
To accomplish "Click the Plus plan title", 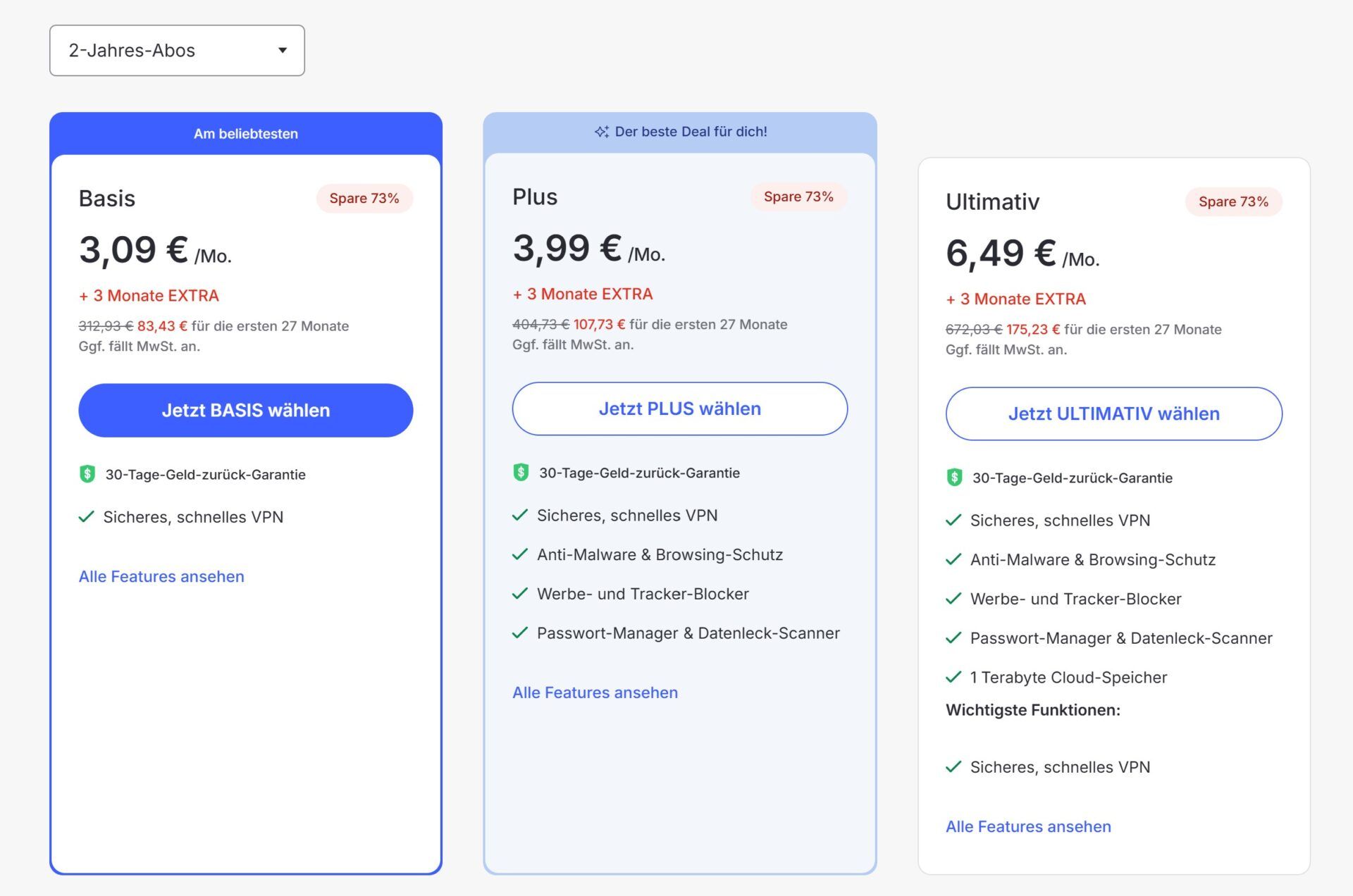I will click(535, 197).
